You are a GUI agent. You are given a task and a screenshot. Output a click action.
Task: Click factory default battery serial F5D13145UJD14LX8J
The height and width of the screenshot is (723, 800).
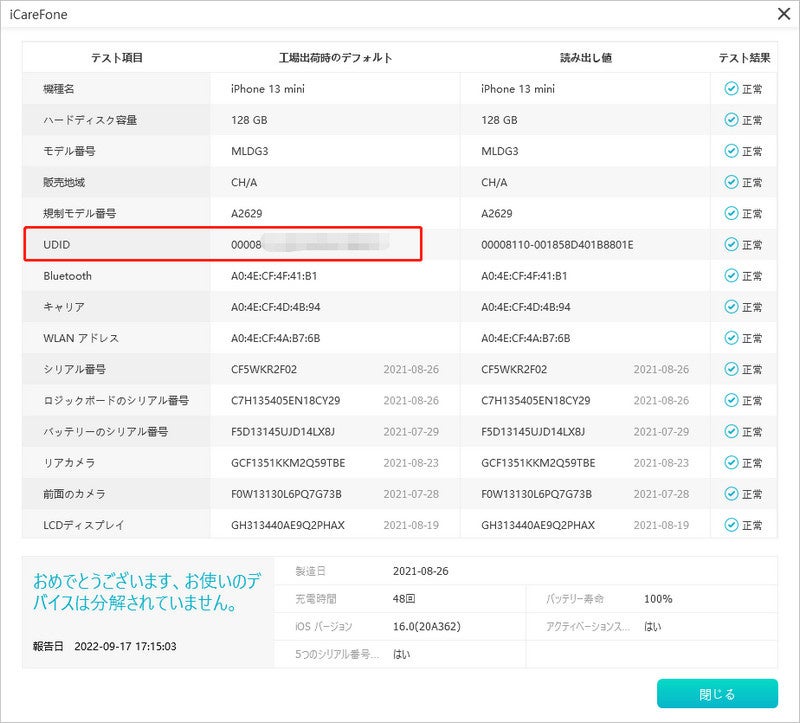coord(283,432)
